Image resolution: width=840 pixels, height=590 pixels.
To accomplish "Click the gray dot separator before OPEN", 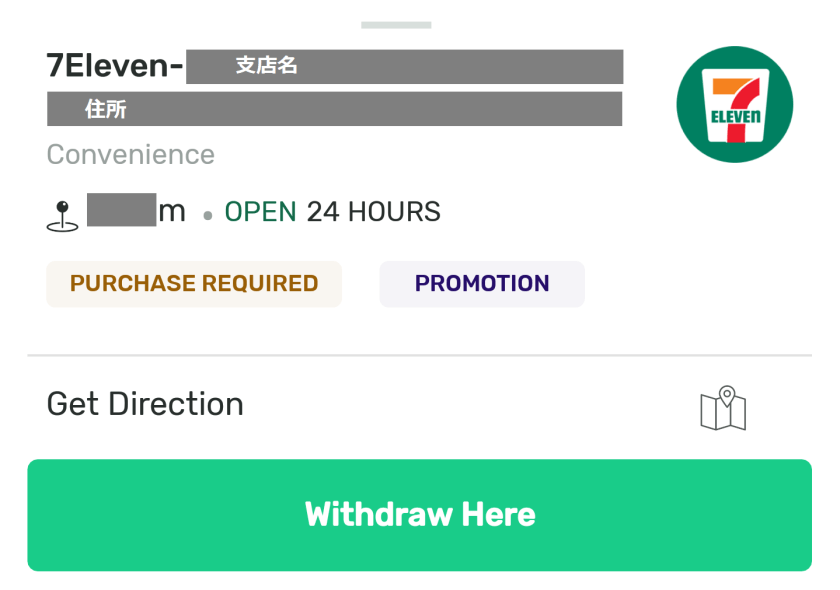I will tap(207, 215).
